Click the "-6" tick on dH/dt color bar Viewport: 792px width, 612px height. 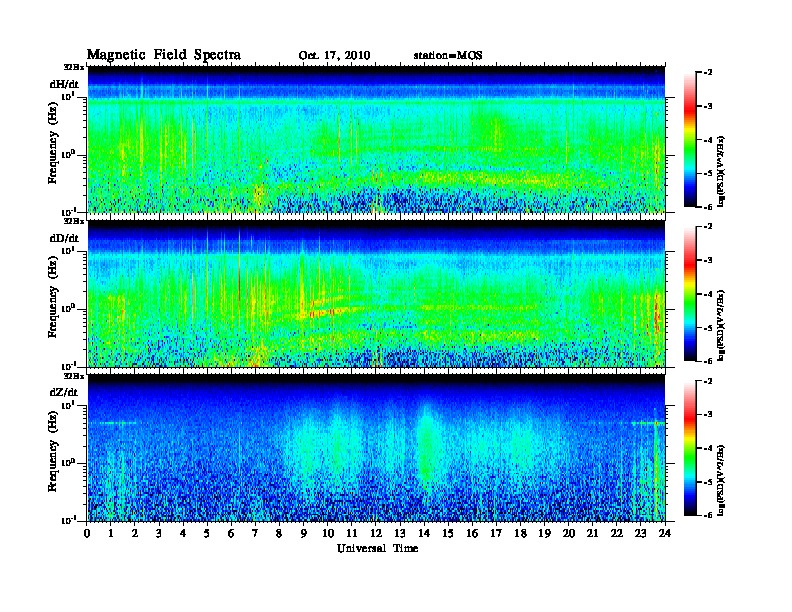[x=708, y=207]
